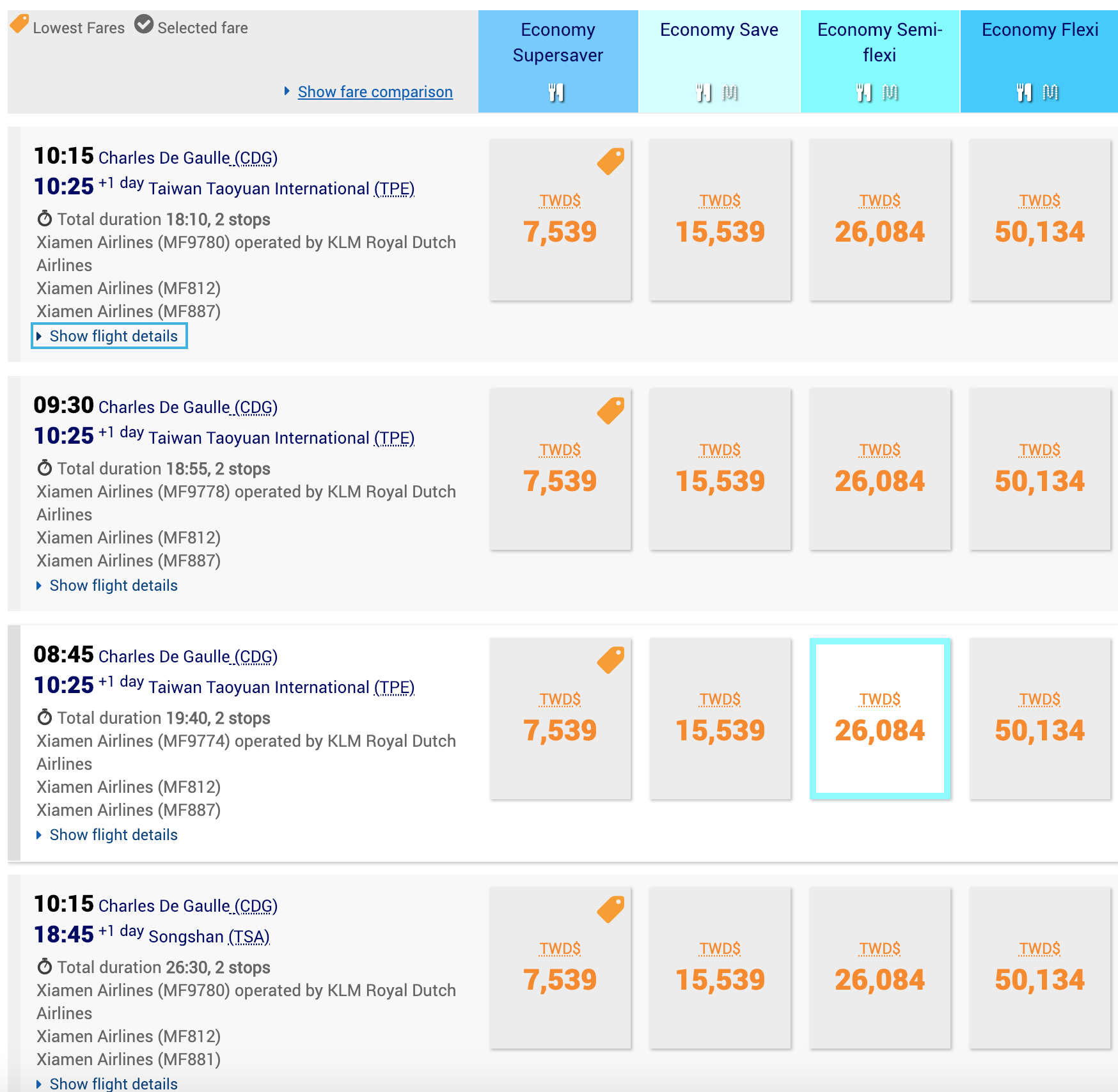Screen dimensions: 1118x1092
Task: Click the 08:45 departure time
Action: point(64,655)
